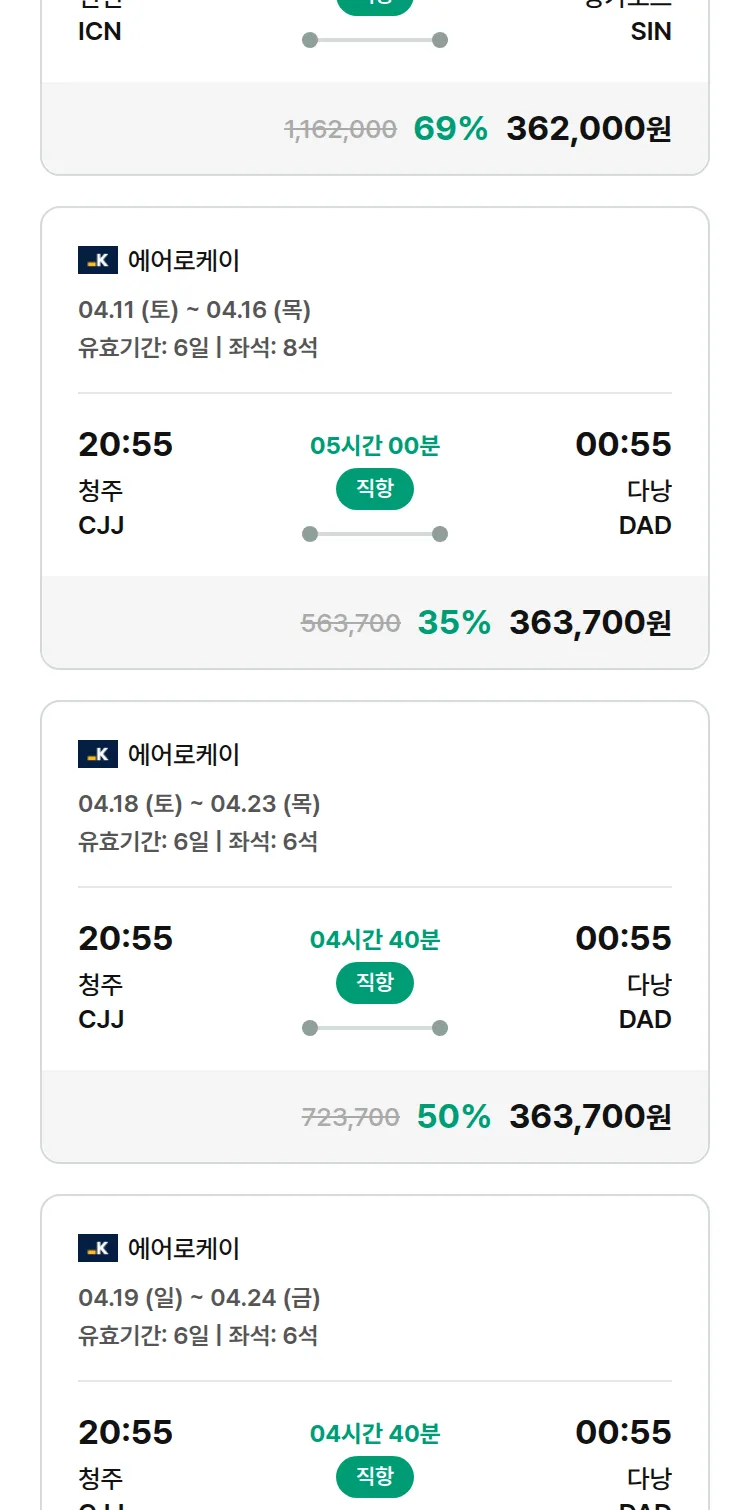750x1510 pixels.
Task: Tap 직항 badge on the 04.19 flight card
Action: [375, 1477]
